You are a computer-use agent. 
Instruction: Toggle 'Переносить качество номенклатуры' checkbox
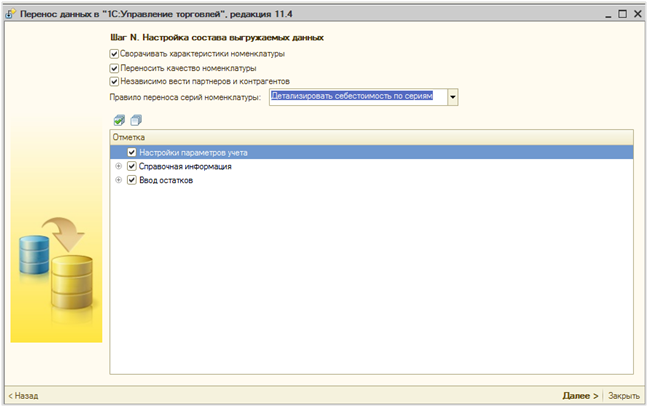point(114,68)
